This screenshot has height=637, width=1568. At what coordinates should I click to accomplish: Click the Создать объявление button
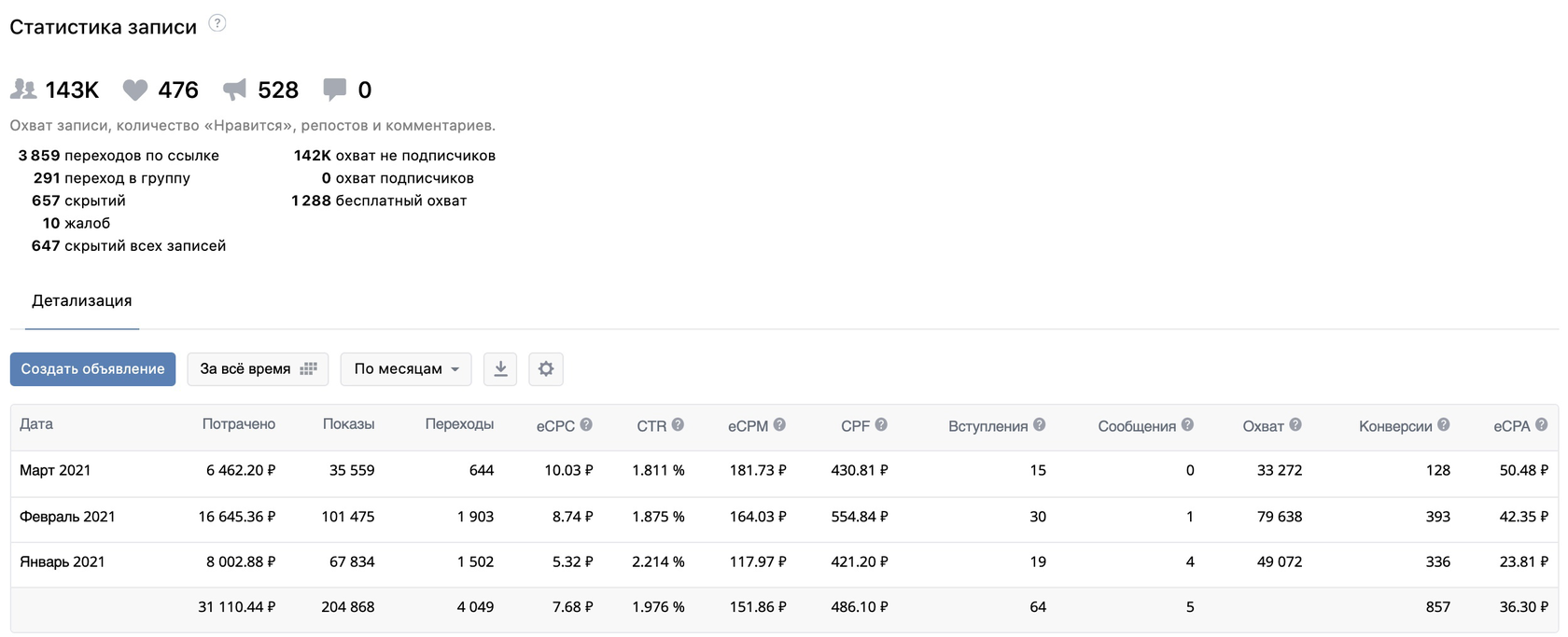coord(92,369)
